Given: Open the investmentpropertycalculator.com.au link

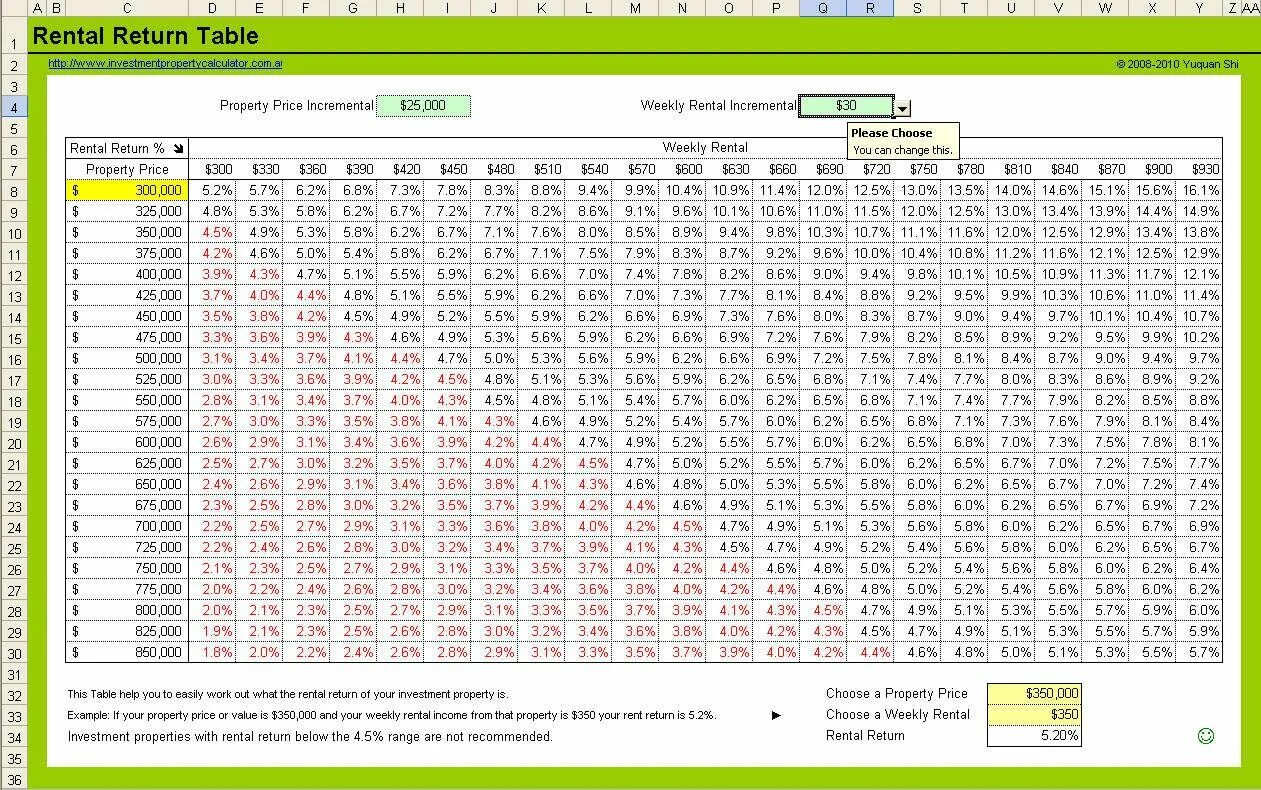Looking at the screenshot, I should pyautogui.click(x=165, y=64).
